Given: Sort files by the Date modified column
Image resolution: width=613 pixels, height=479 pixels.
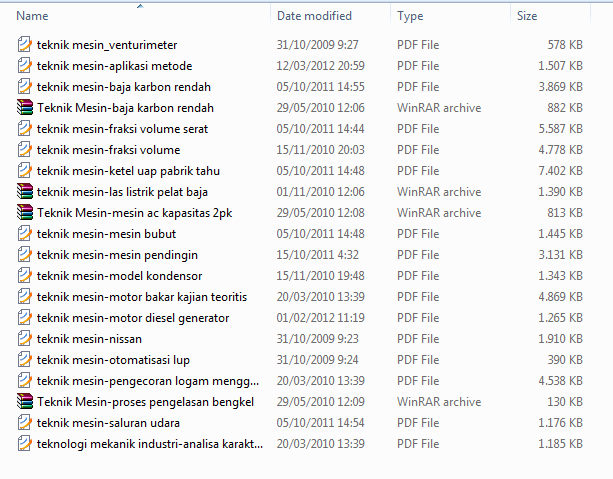Looking at the screenshot, I should [x=314, y=16].
